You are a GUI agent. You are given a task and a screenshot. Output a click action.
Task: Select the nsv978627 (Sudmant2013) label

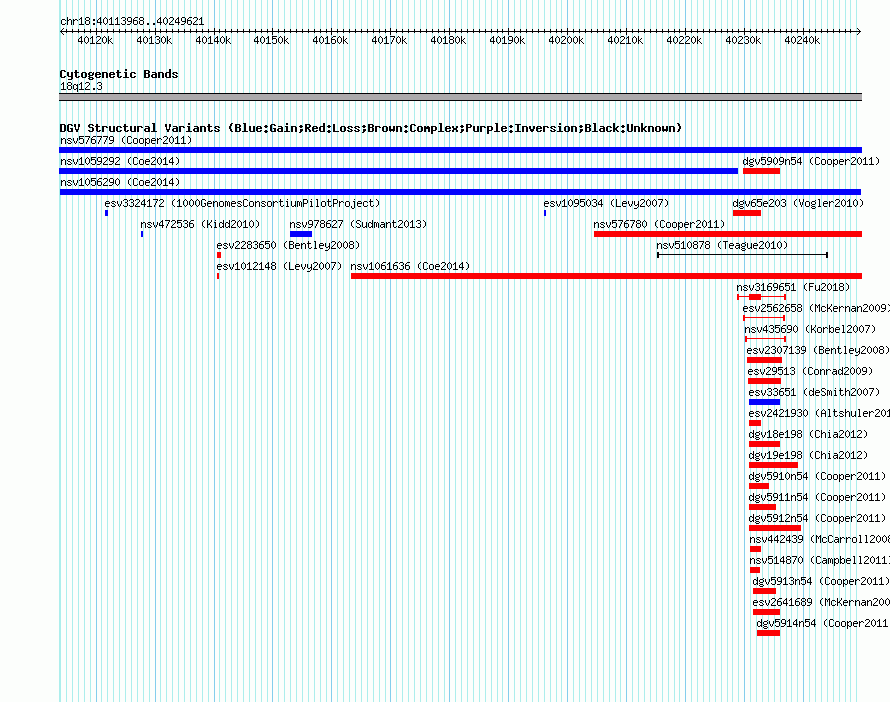[358, 224]
